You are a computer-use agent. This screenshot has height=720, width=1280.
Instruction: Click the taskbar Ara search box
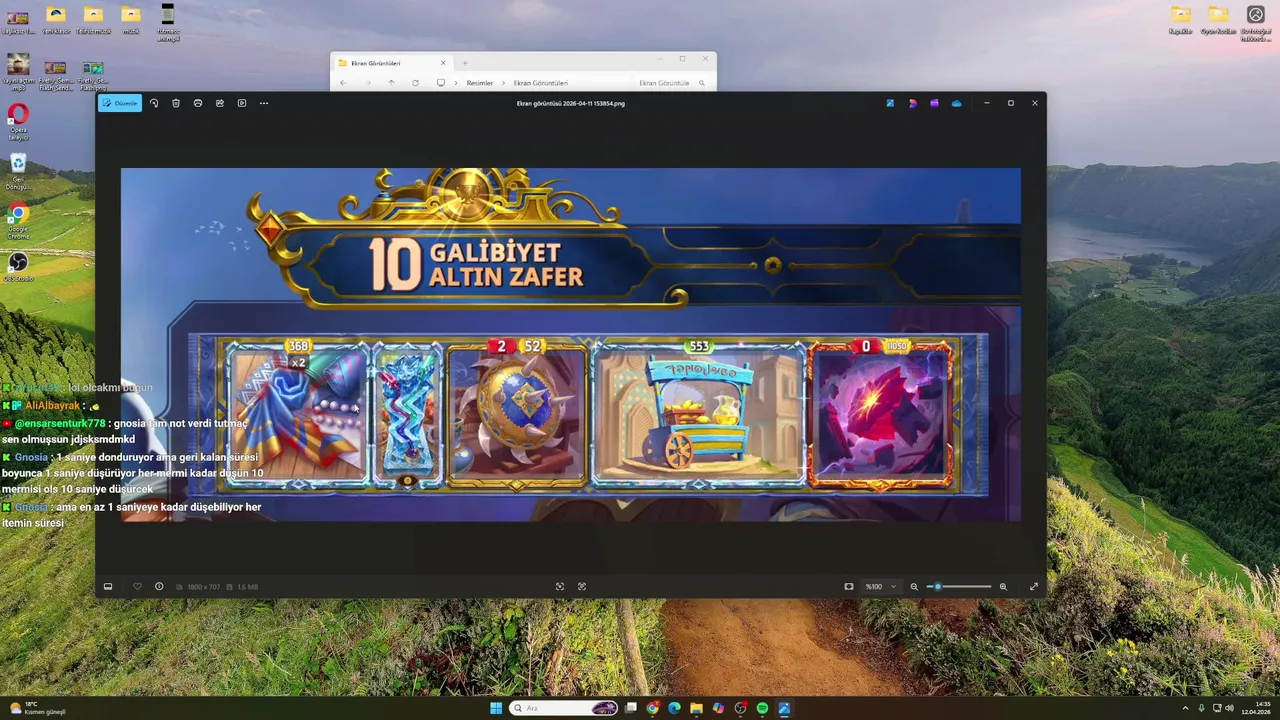coord(565,708)
